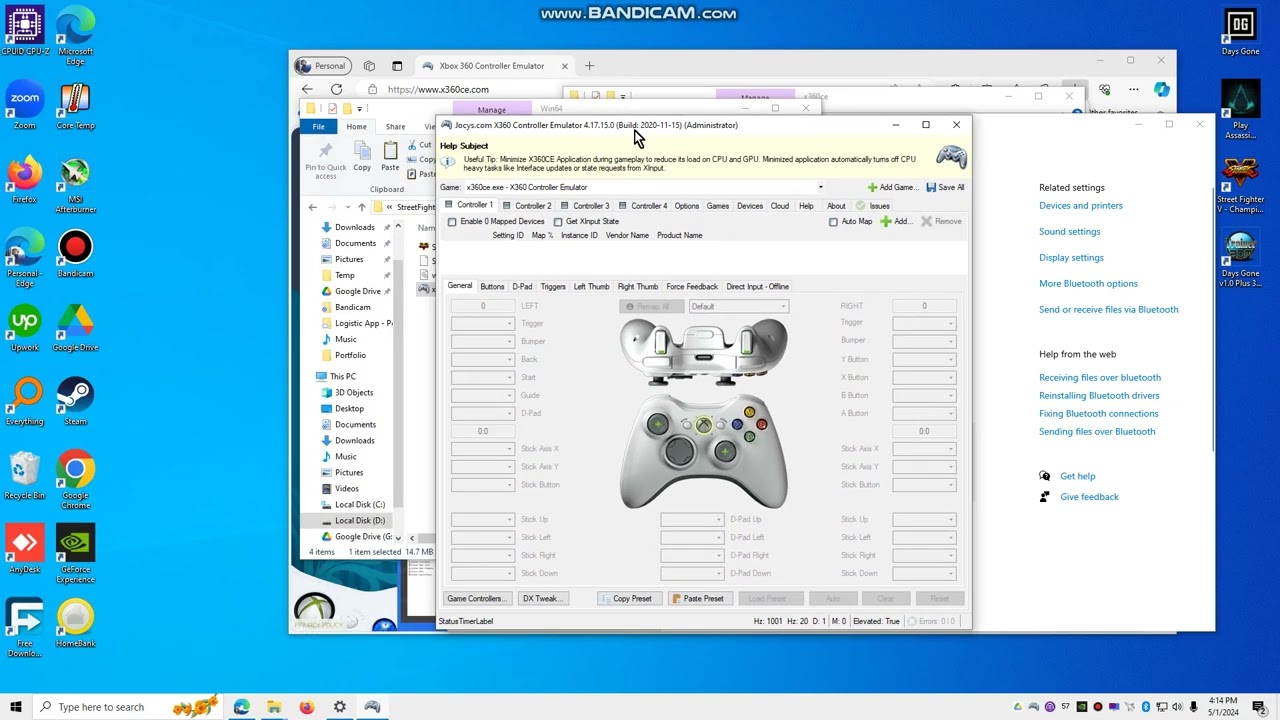The height and width of the screenshot is (720, 1280).
Task: Open the Start button mapping dropdown
Action: pos(483,377)
